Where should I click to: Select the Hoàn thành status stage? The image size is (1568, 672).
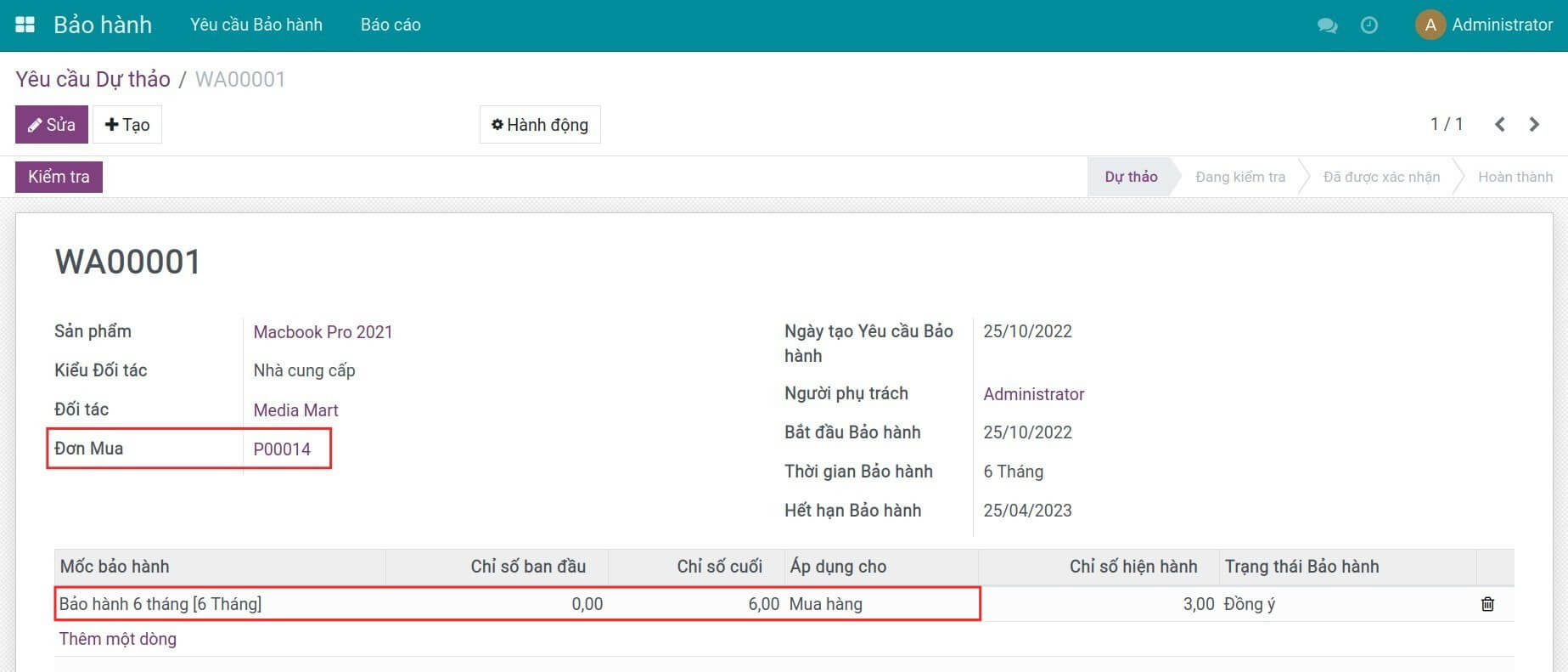(x=1515, y=177)
